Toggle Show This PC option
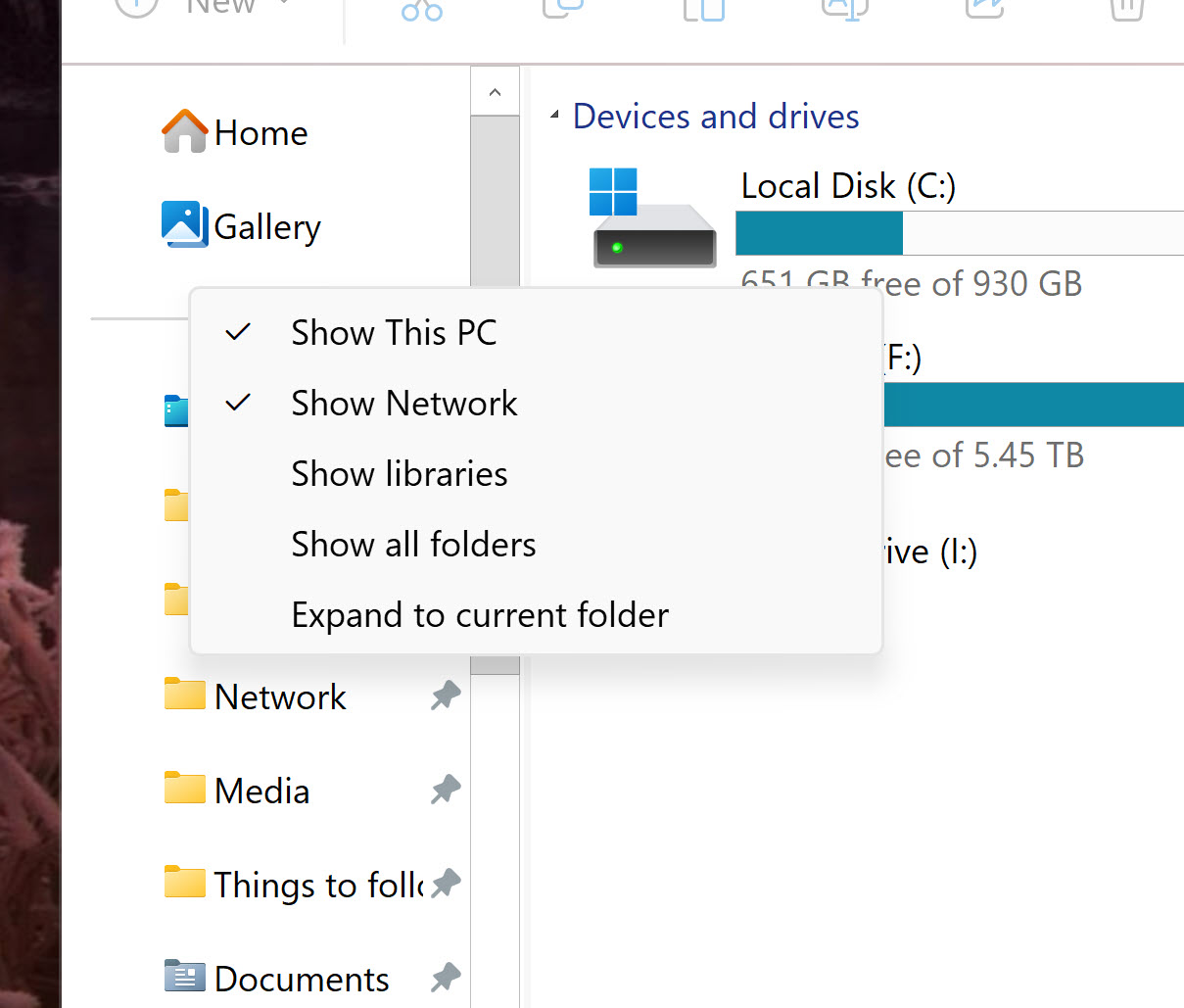The height and width of the screenshot is (1008, 1184). point(393,332)
